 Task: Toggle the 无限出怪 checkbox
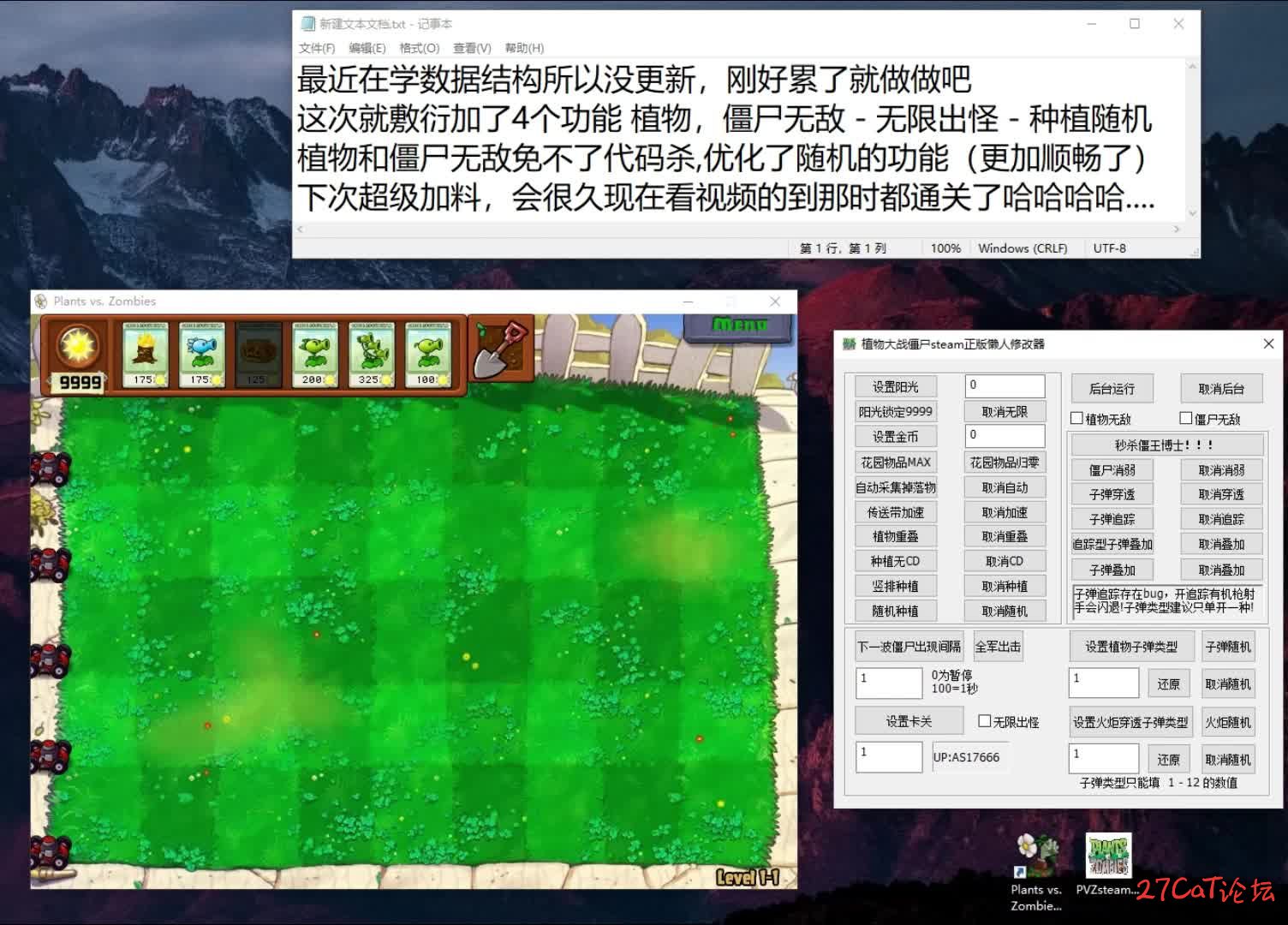tap(985, 721)
